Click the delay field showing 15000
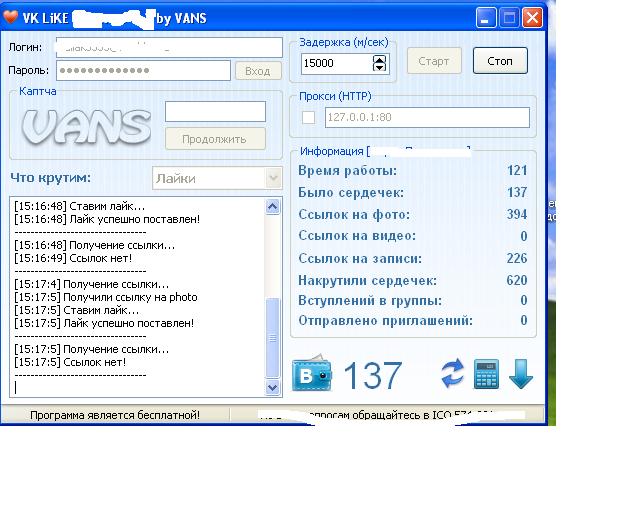The width and height of the screenshot is (640, 512). pyautogui.click(x=337, y=63)
